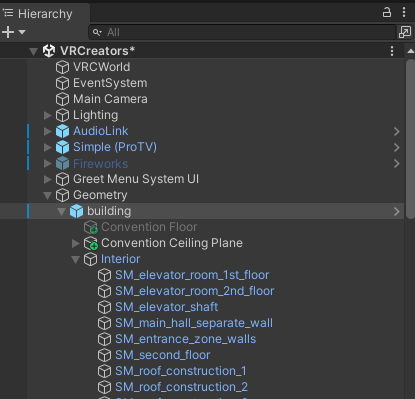
Task: Select SM_entrance_zone_walls
Action: tap(186, 339)
